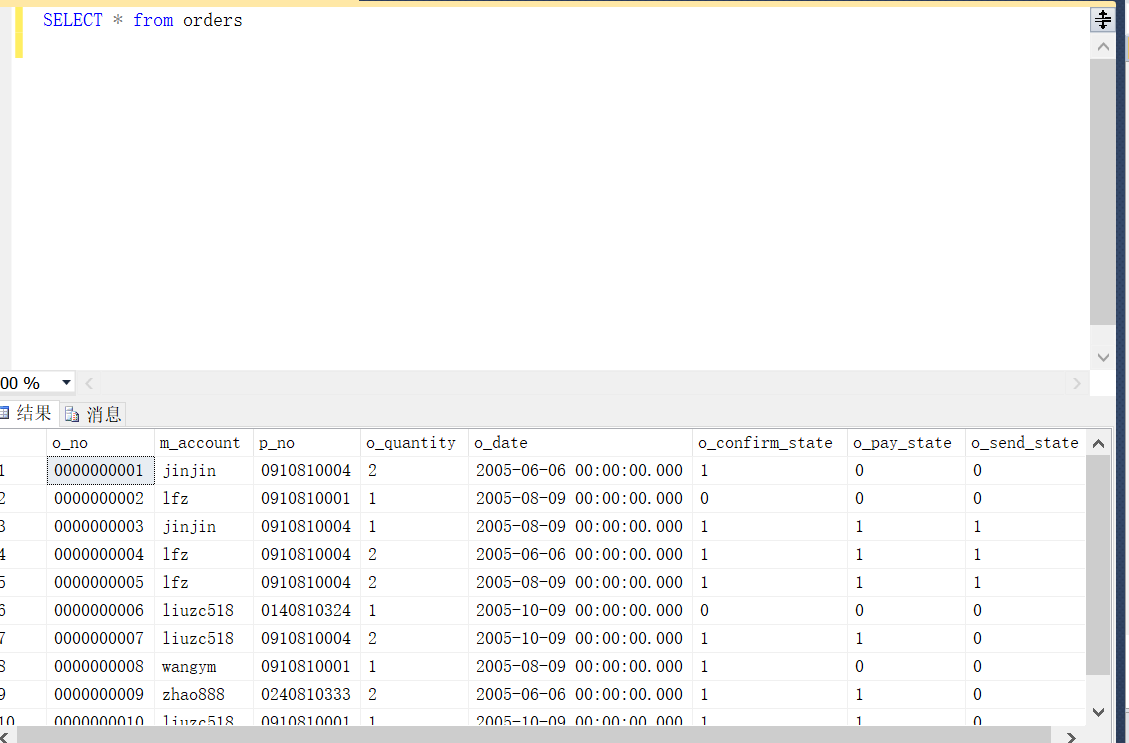The image size is (1129, 743).
Task: Click editor horizontal scroll right arrow
Action: point(1076,383)
